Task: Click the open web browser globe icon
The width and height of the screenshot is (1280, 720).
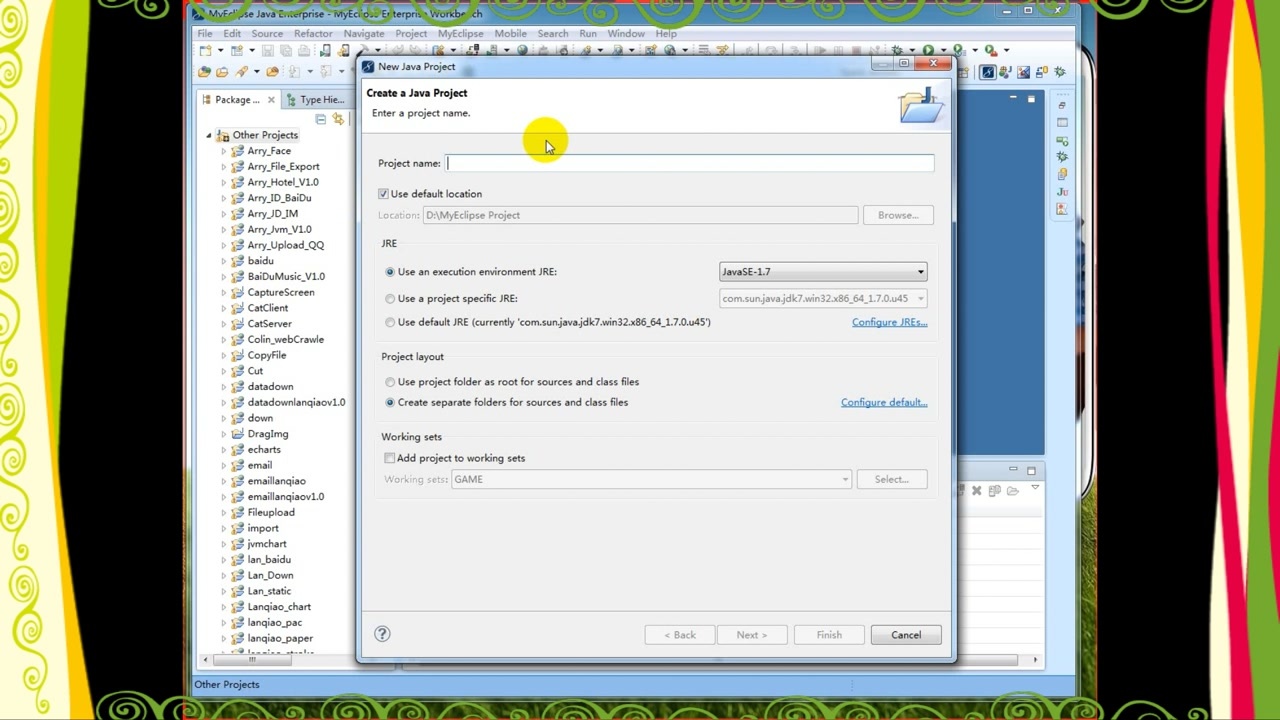Action: (522, 50)
